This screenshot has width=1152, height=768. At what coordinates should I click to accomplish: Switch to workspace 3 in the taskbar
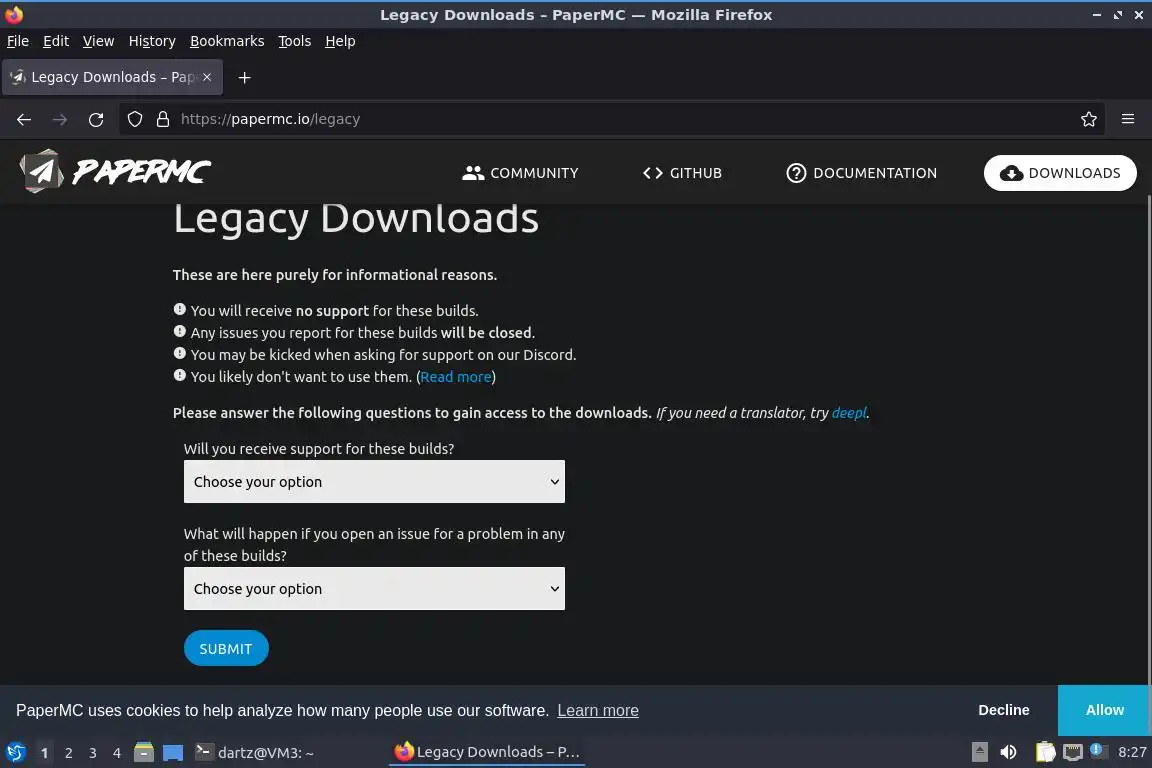pos(93,753)
